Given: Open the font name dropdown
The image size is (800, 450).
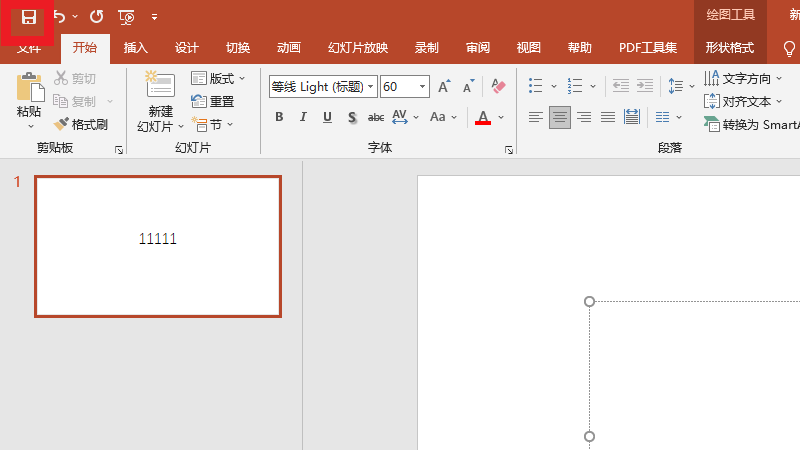Looking at the screenshot, I should [372, 87].
